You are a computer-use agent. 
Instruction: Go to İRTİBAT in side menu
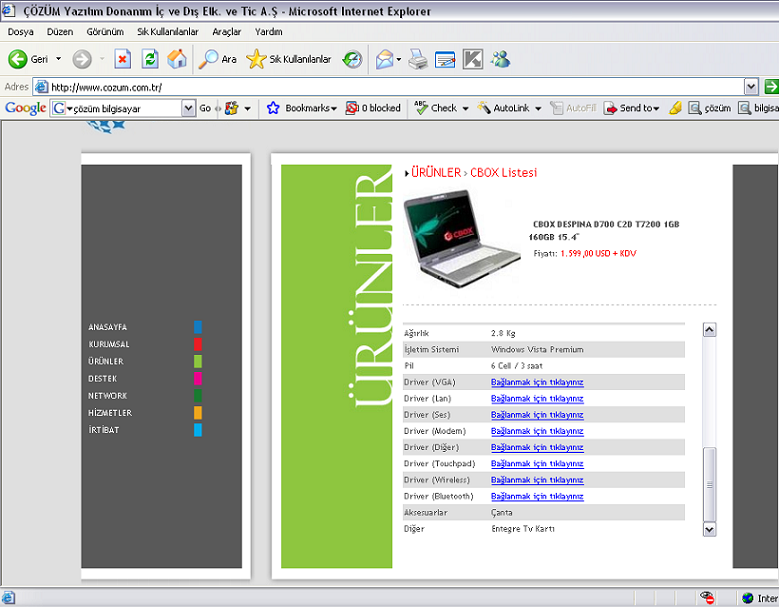coord(103,430)
